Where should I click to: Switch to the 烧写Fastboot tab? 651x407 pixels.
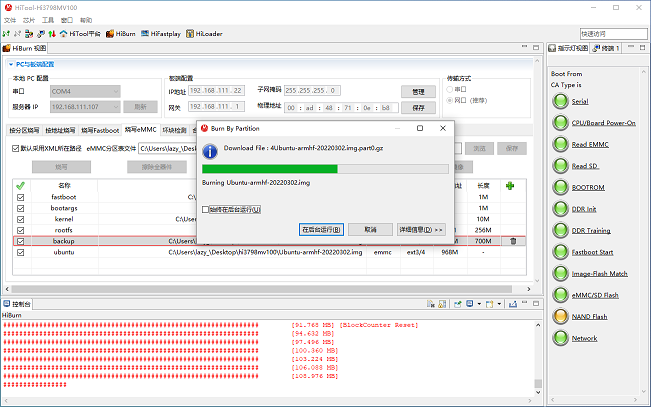[100, 131]
